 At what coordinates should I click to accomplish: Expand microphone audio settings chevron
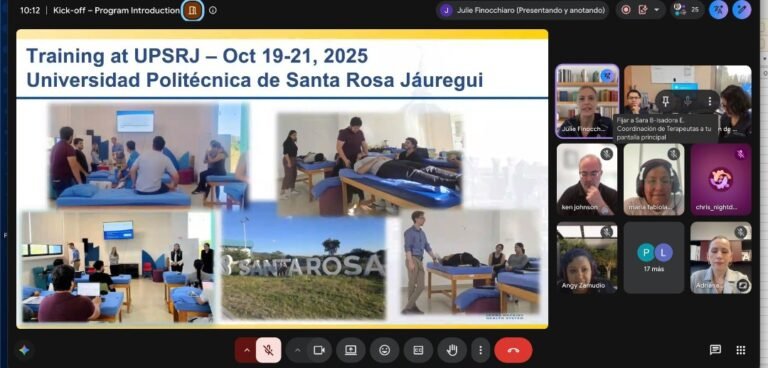coord(247,350)
